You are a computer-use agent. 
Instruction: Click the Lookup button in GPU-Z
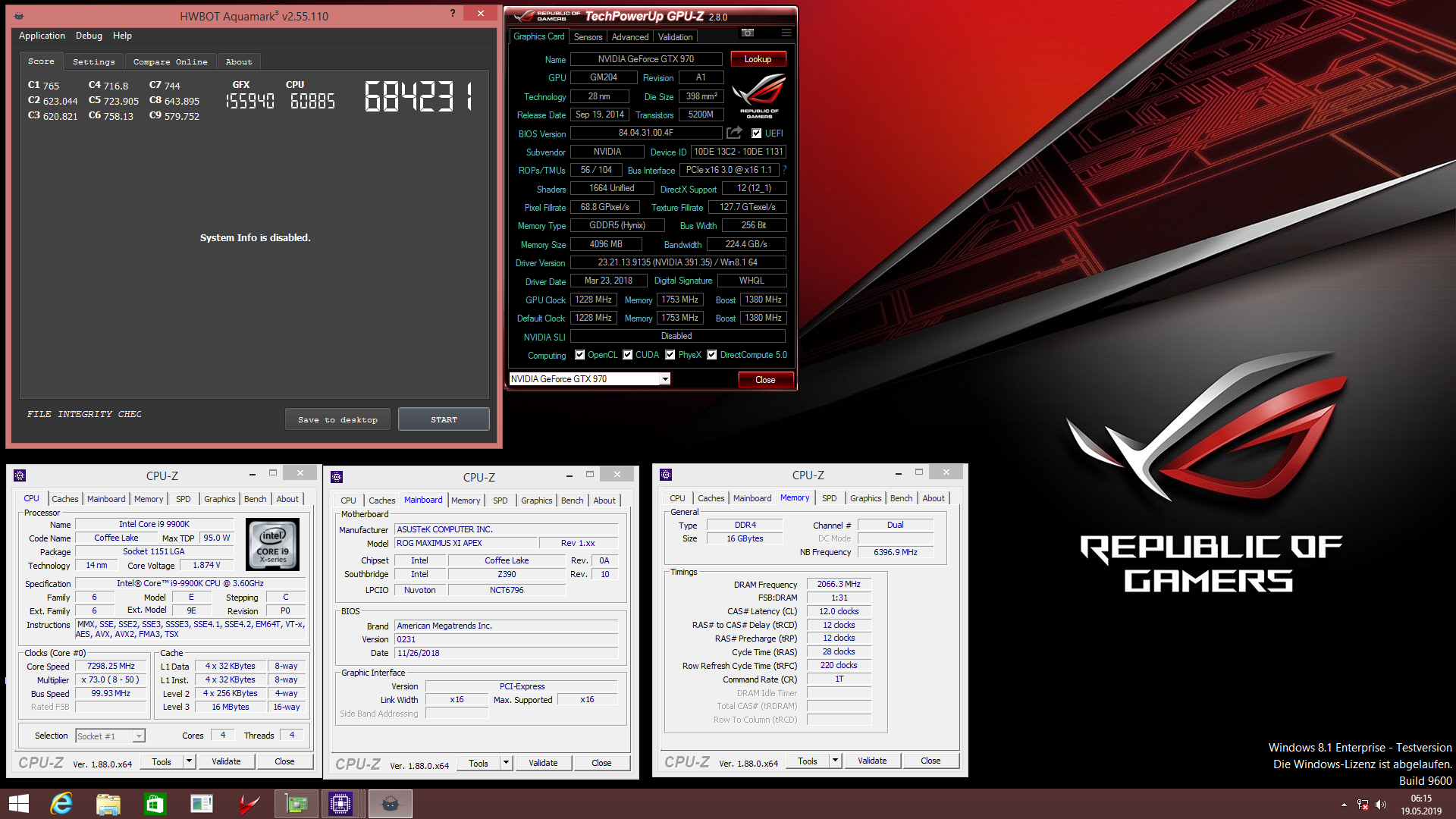pos(758,59)
